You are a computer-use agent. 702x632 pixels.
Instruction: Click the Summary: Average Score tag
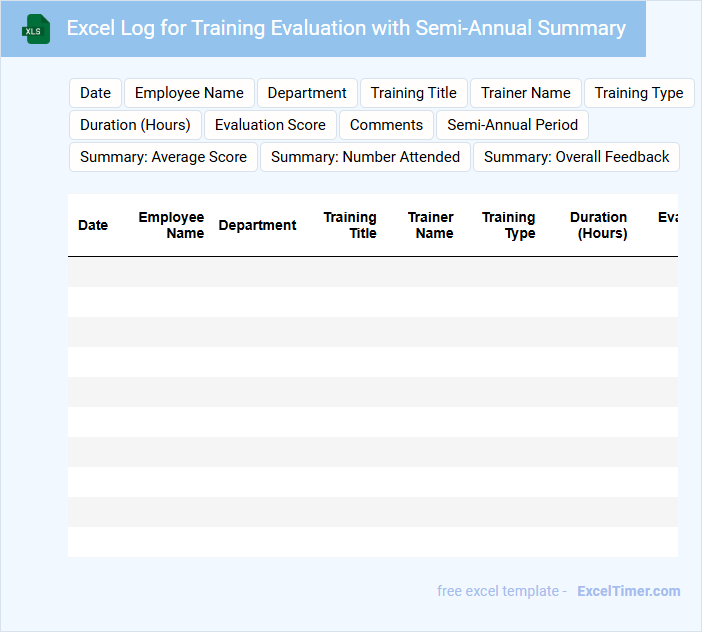pyautogui.click(x=163, y=157)
